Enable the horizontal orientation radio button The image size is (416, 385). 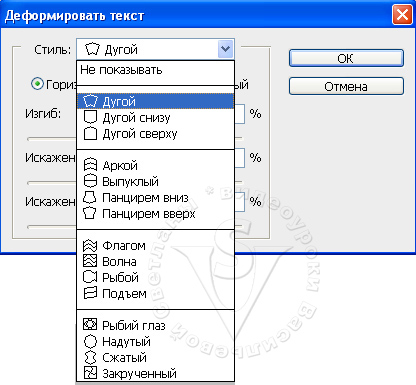37,83
